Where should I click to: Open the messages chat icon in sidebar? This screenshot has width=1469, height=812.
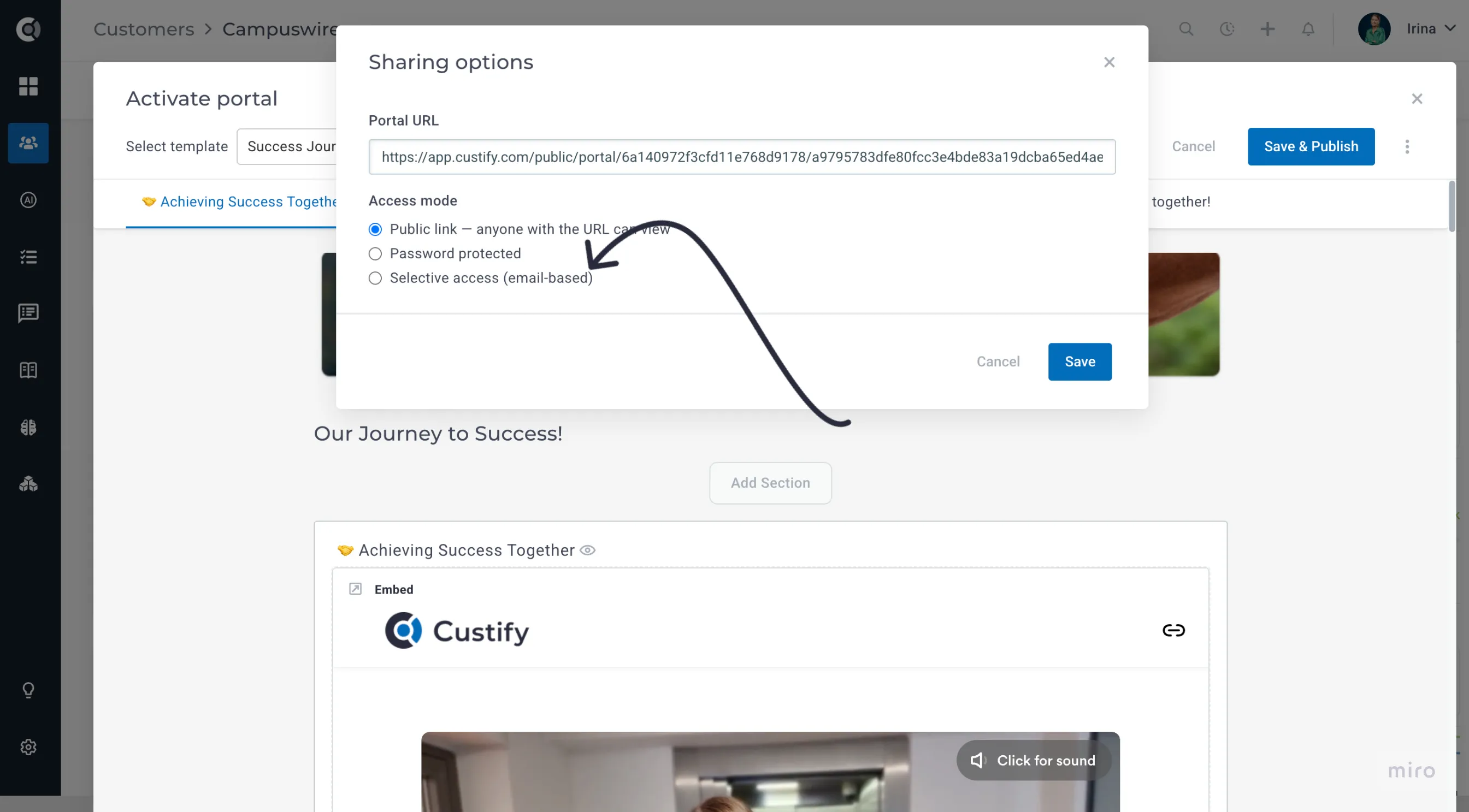[28, 313]
